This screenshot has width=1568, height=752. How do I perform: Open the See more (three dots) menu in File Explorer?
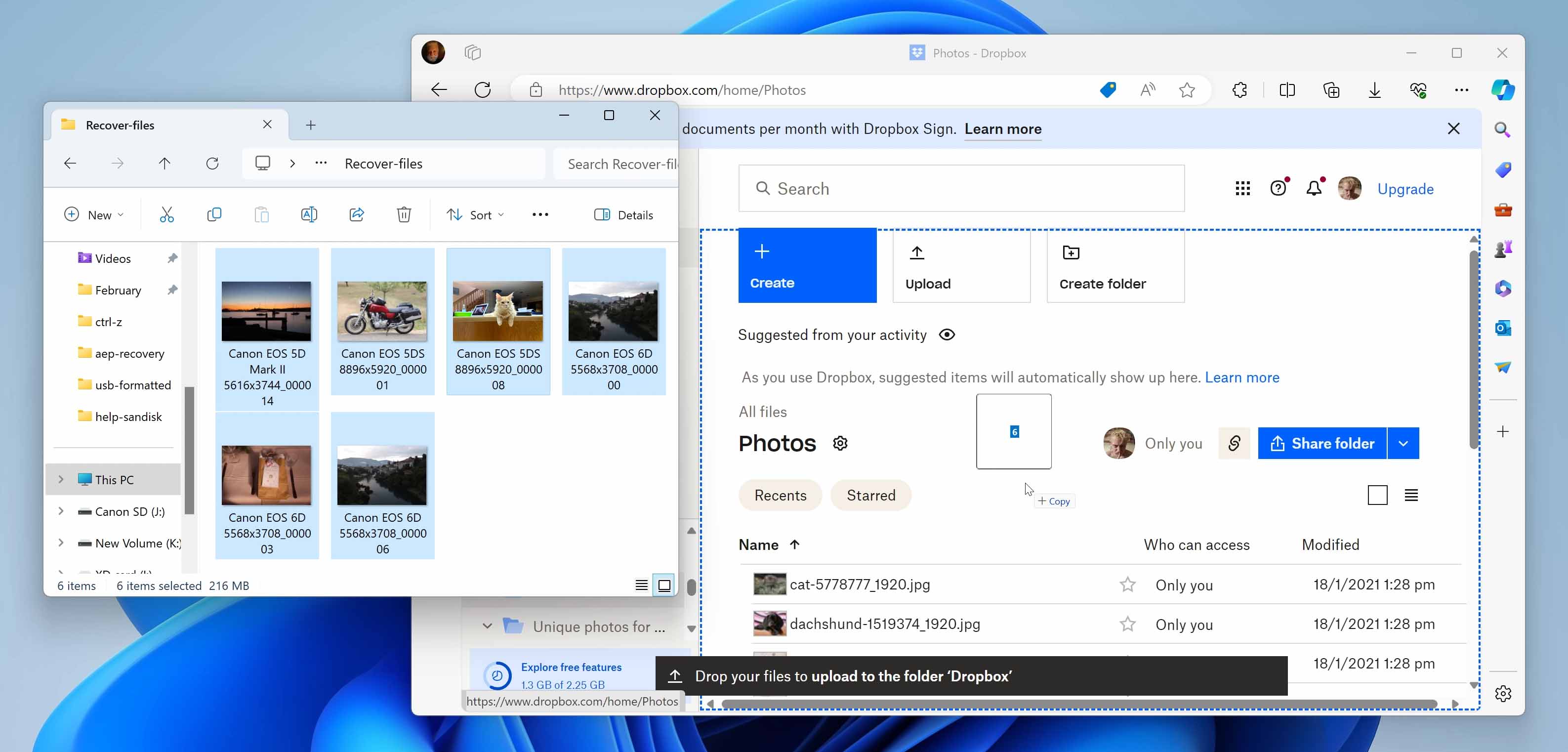tap(540, 215)
